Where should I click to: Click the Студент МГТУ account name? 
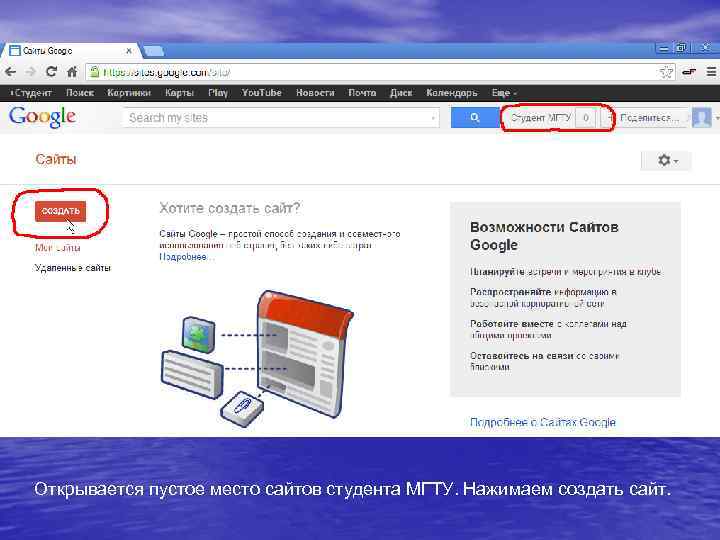tap(540, 118)
